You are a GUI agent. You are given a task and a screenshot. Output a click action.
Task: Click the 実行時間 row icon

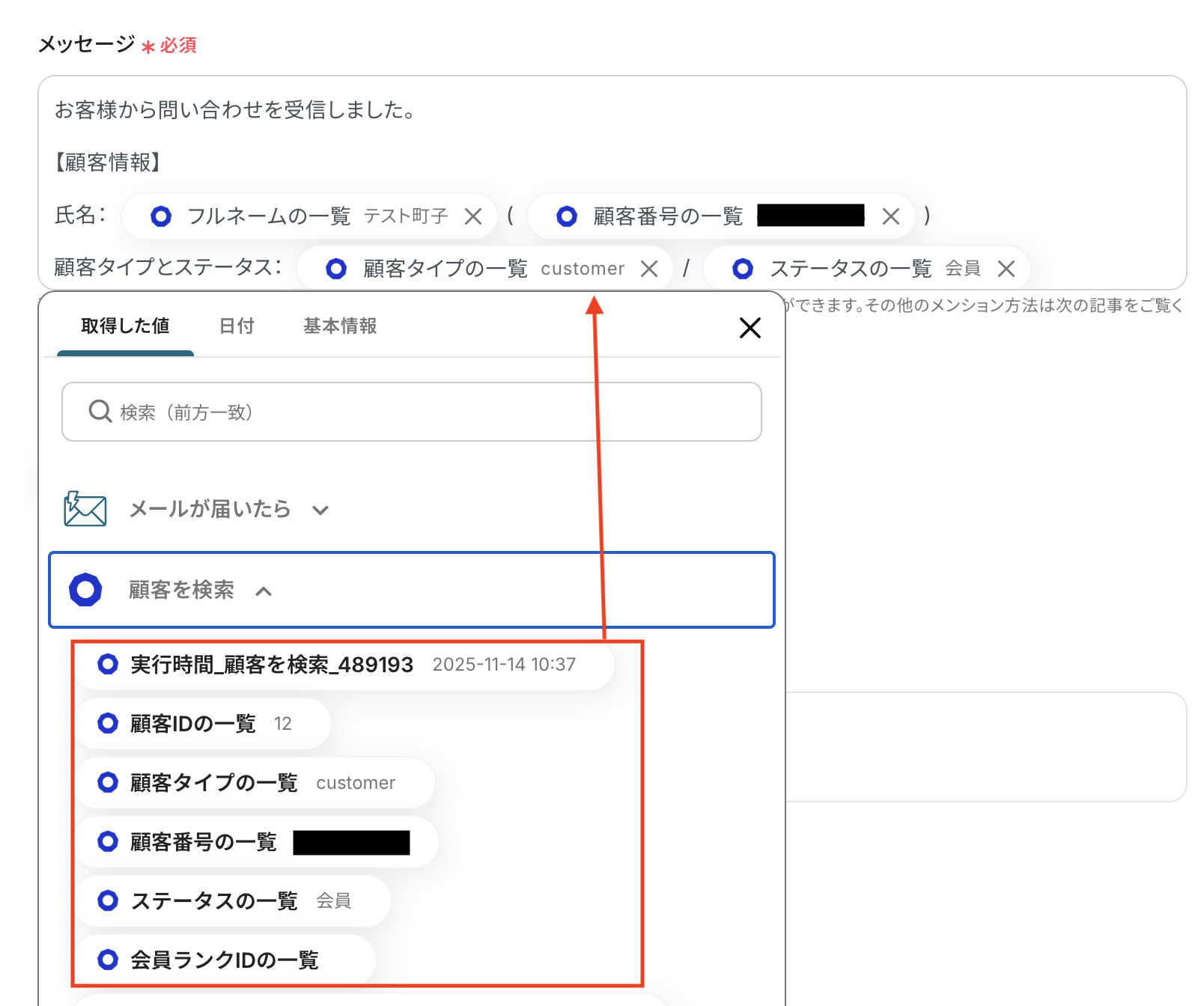coord(108,665)
